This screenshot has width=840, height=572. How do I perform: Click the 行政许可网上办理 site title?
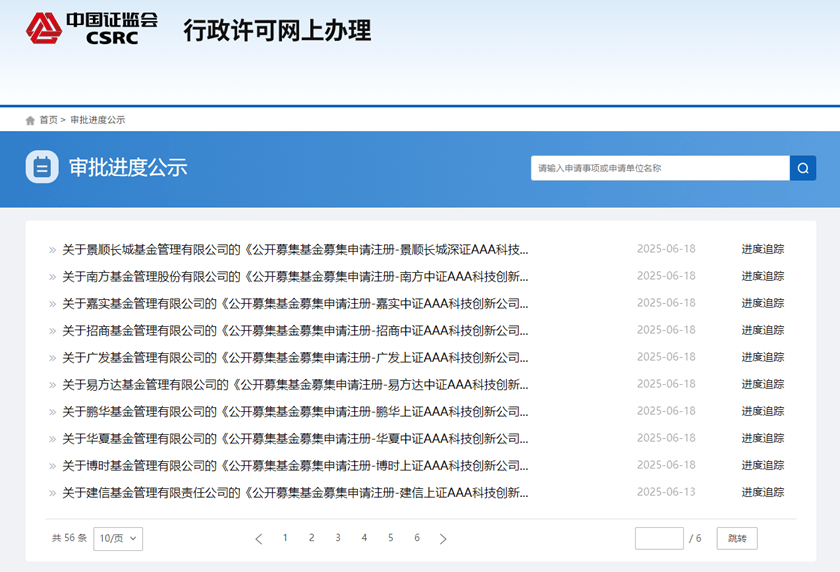pyautogui.click(x=277, y=30)
